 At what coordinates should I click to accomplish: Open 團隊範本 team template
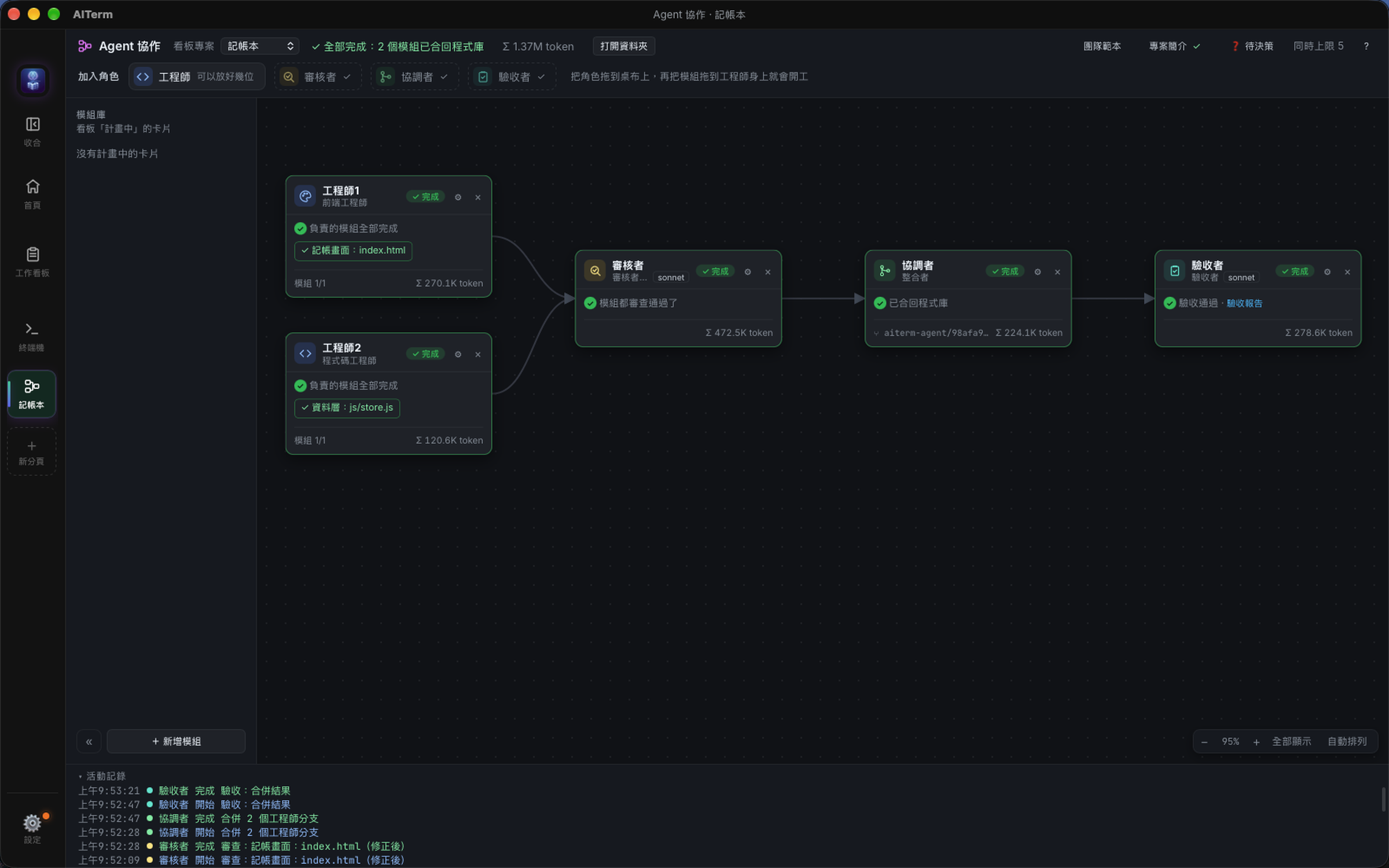1102,46
